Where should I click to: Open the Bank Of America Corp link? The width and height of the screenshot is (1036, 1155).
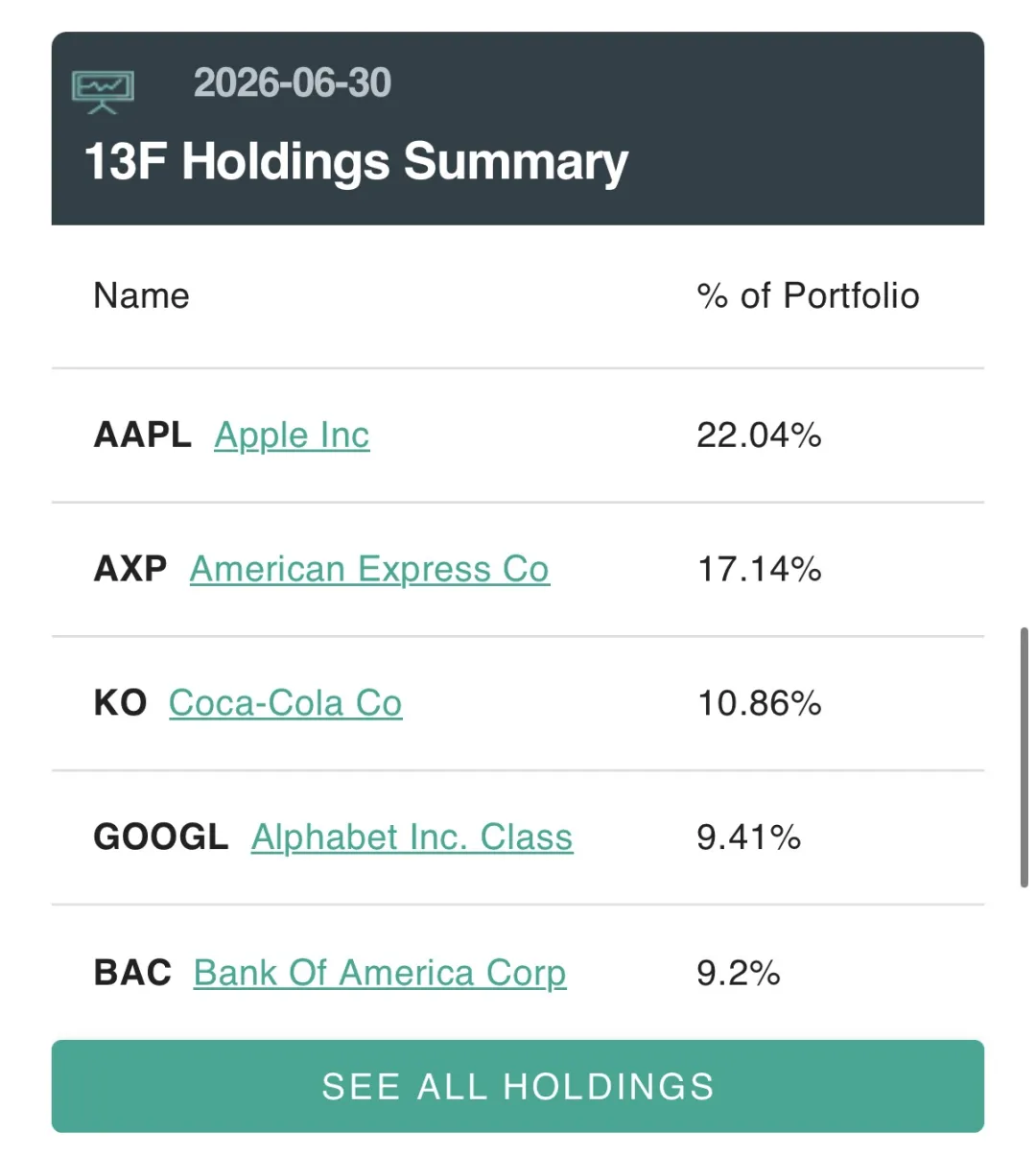coord(380,973)
